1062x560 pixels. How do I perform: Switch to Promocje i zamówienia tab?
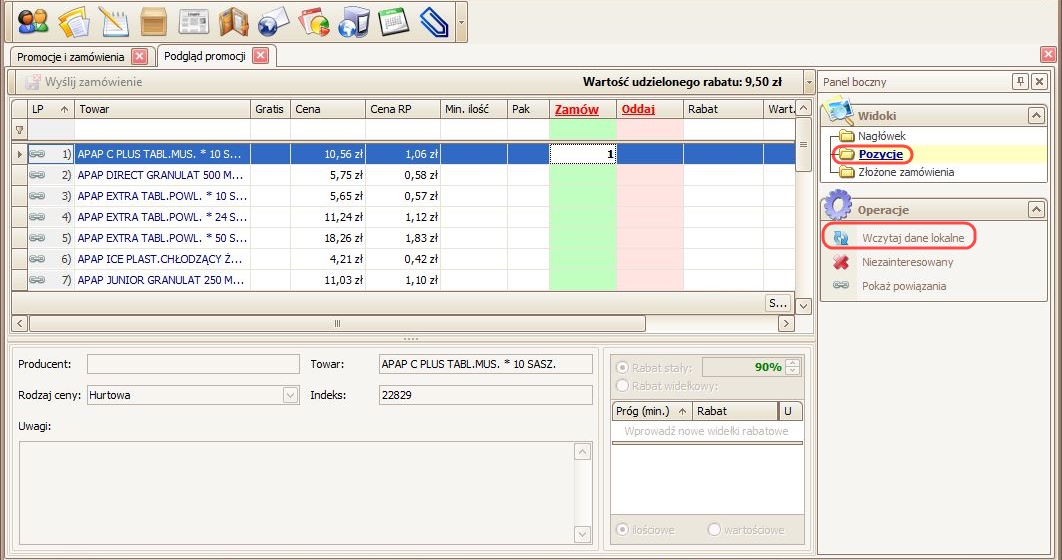click(72, 56)
